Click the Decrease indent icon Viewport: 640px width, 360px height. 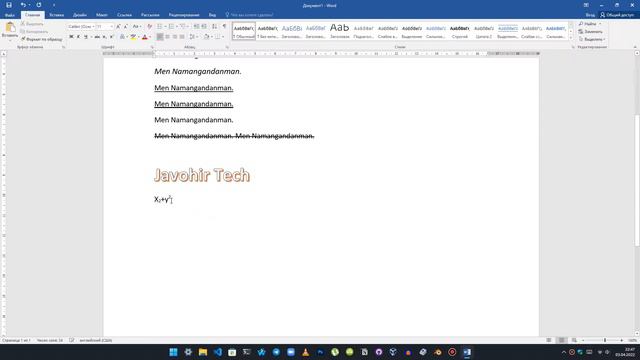pos(196,27)
